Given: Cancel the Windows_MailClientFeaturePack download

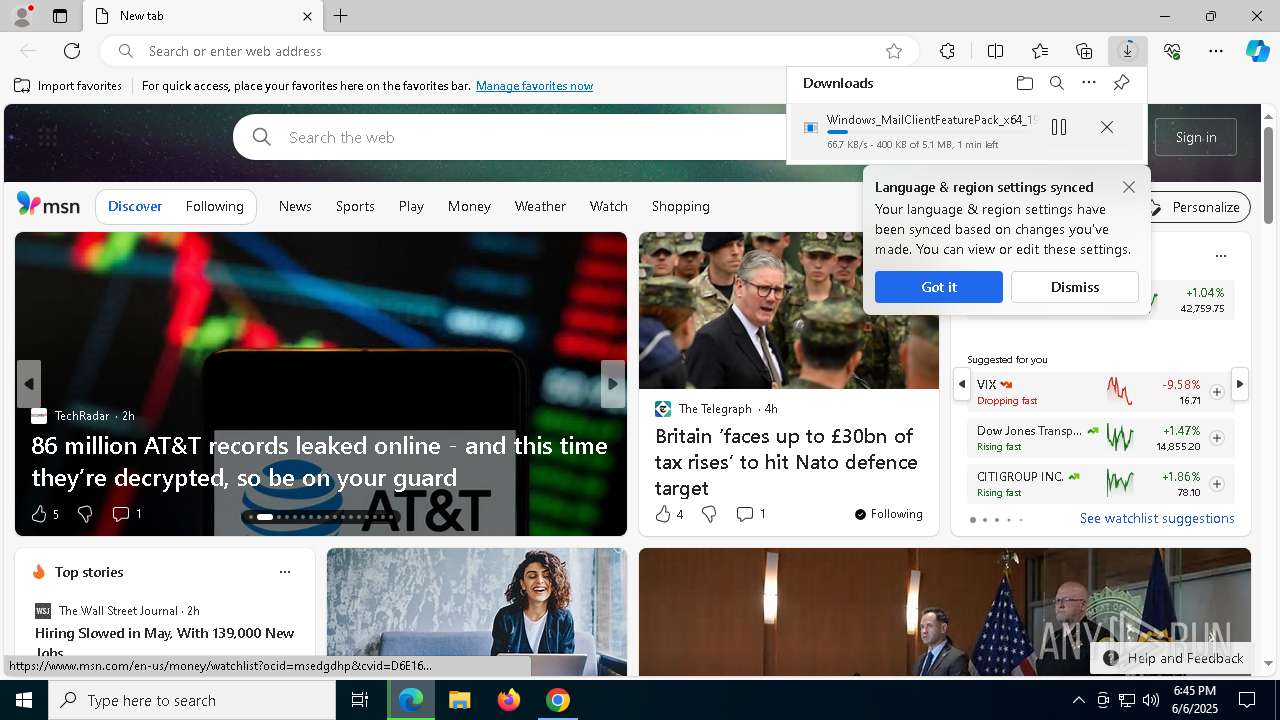Looking at the screenshot, I should pos(1107,127).
